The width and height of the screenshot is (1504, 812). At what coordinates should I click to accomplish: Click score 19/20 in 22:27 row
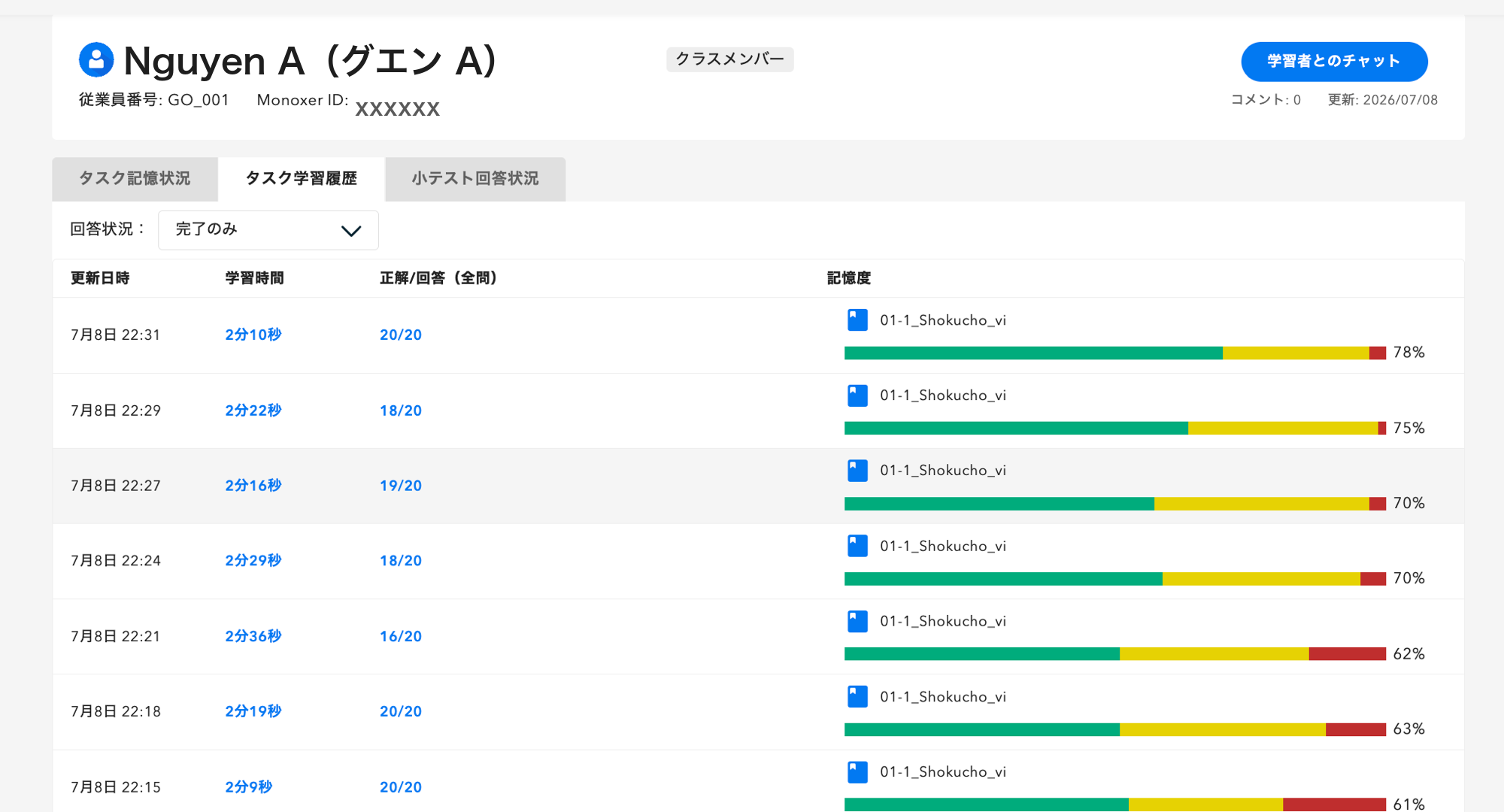pyautogui.click(x=401, y=486)
